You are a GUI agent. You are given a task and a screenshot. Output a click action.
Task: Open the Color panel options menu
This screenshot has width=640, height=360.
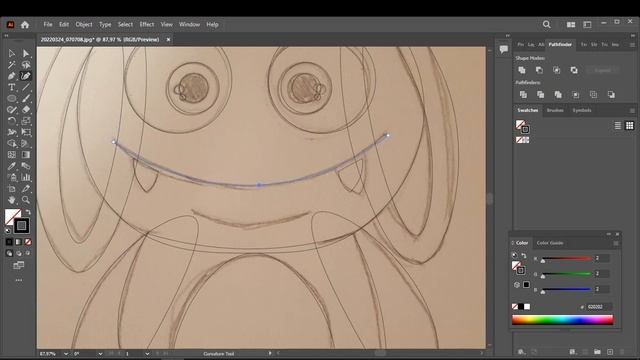coord(616,243)
